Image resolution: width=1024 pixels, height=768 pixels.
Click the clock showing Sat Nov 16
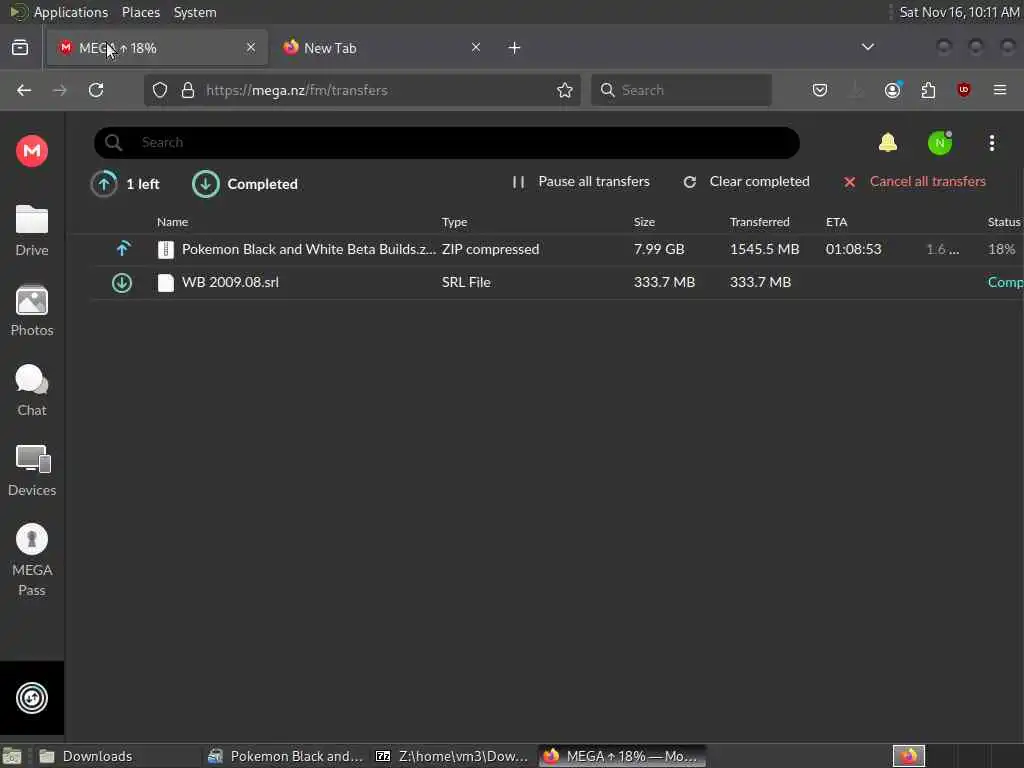tap(959, 12)
